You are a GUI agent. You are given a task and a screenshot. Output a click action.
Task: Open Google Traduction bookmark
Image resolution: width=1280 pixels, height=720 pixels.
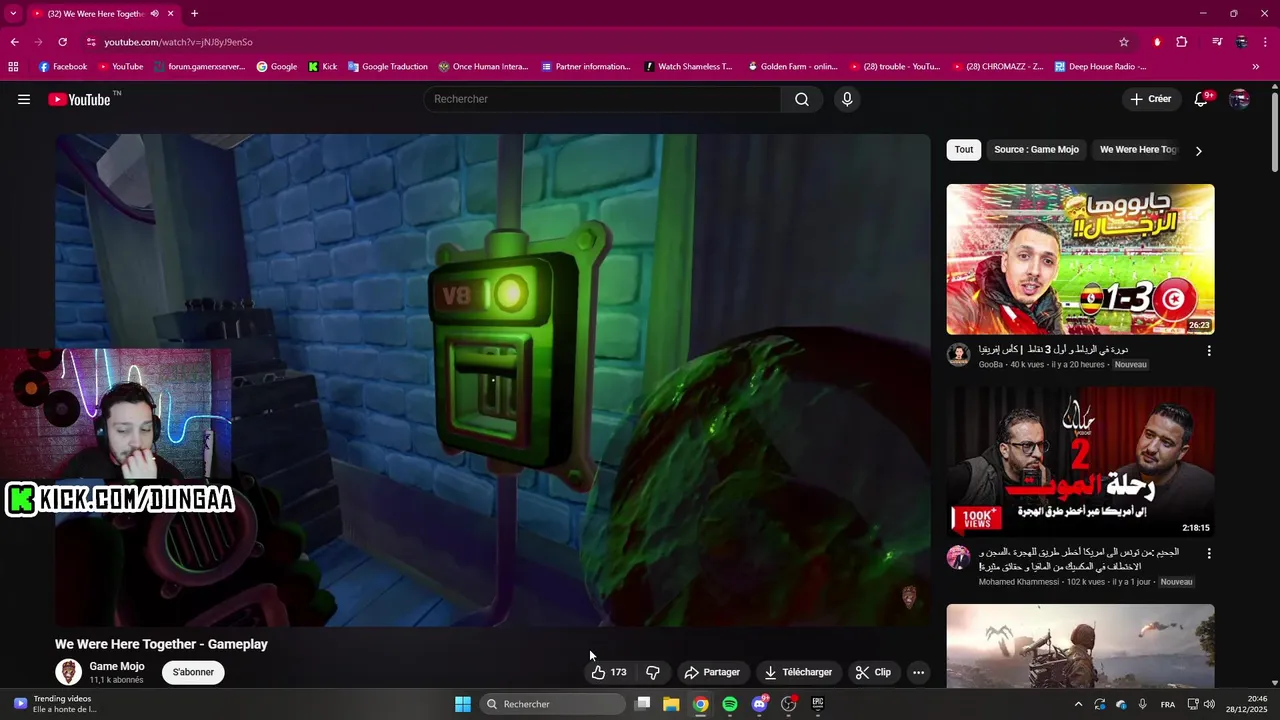(388, 67)
